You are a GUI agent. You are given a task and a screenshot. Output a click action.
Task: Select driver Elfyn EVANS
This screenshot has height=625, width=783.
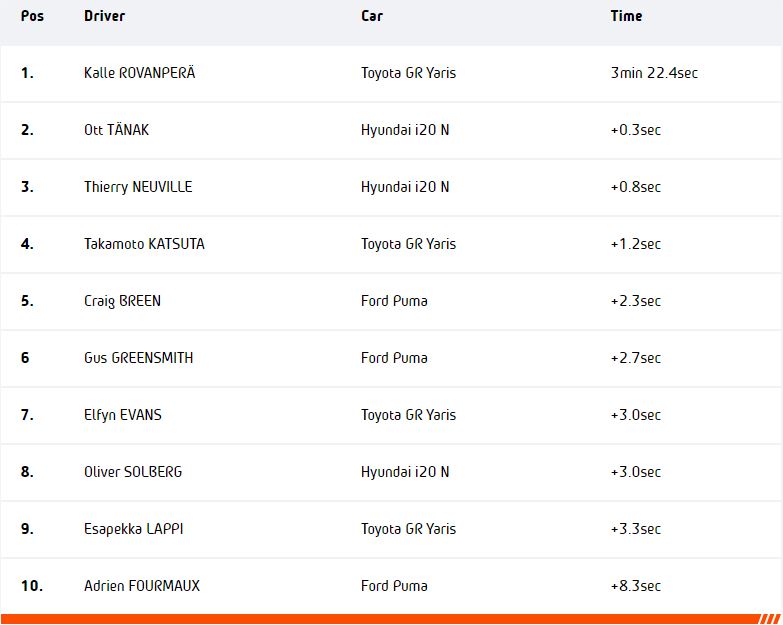coord(122,415)
